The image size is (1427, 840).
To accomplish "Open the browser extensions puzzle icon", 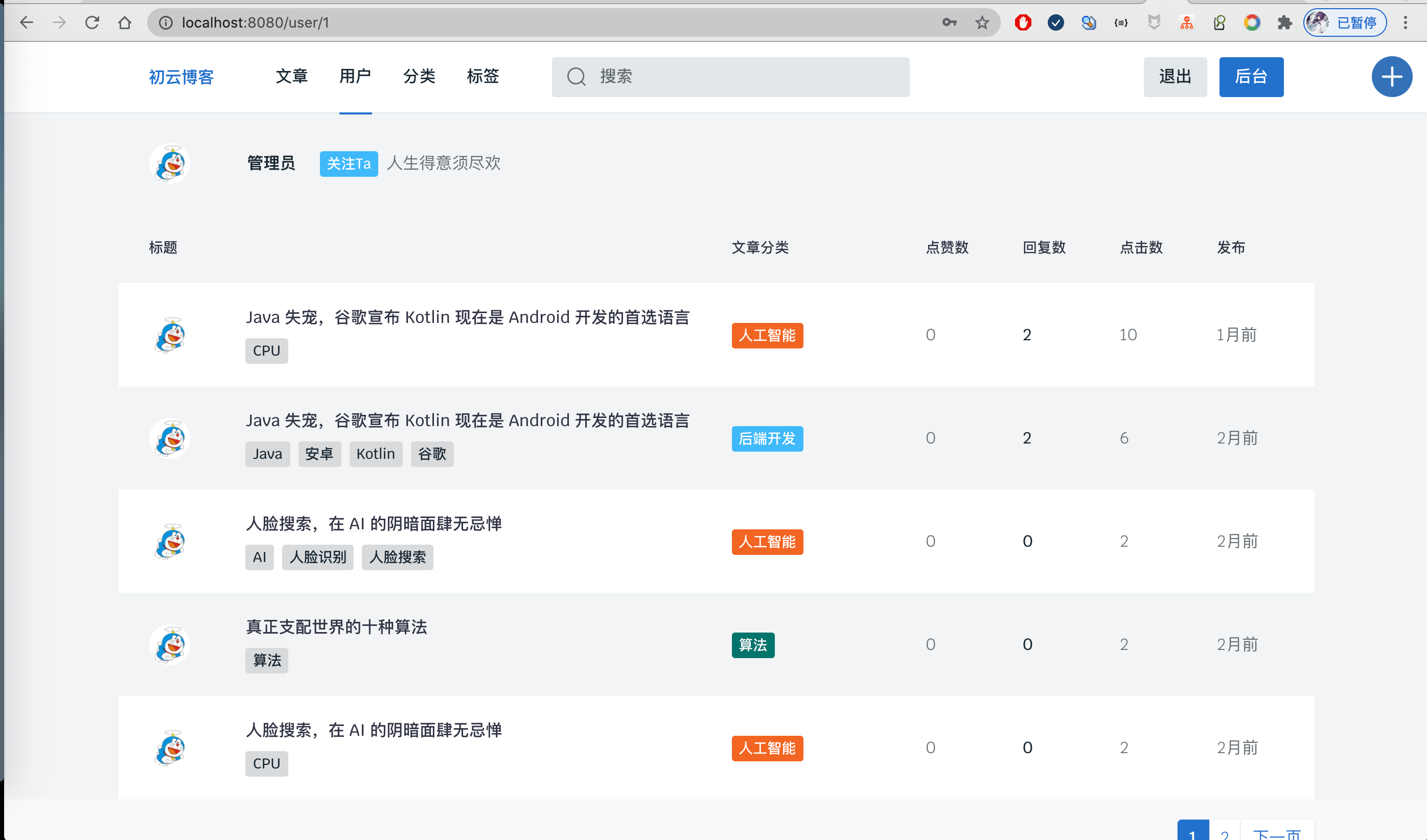I will tap(1284, 22).
